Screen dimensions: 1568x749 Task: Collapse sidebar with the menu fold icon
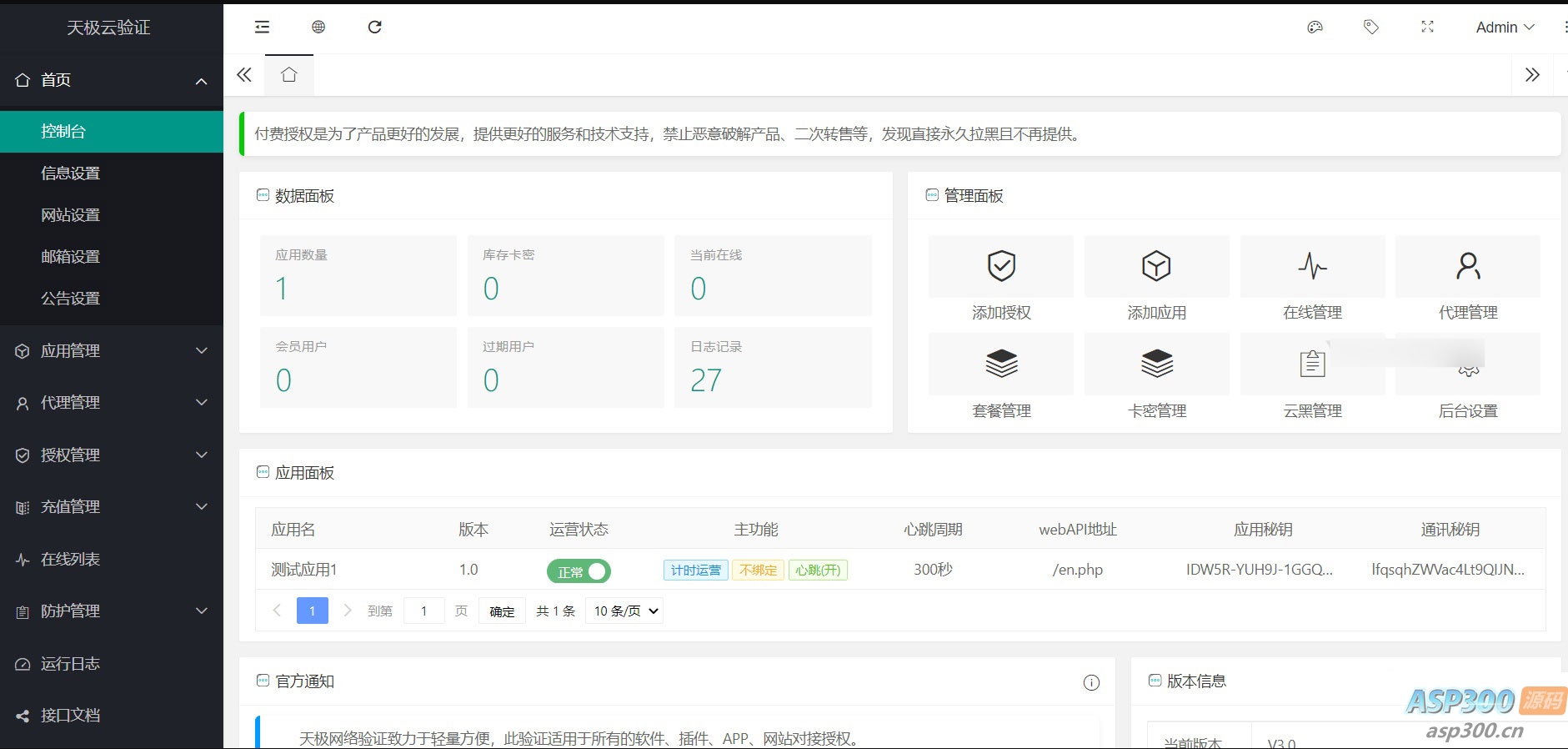point(262,28)
